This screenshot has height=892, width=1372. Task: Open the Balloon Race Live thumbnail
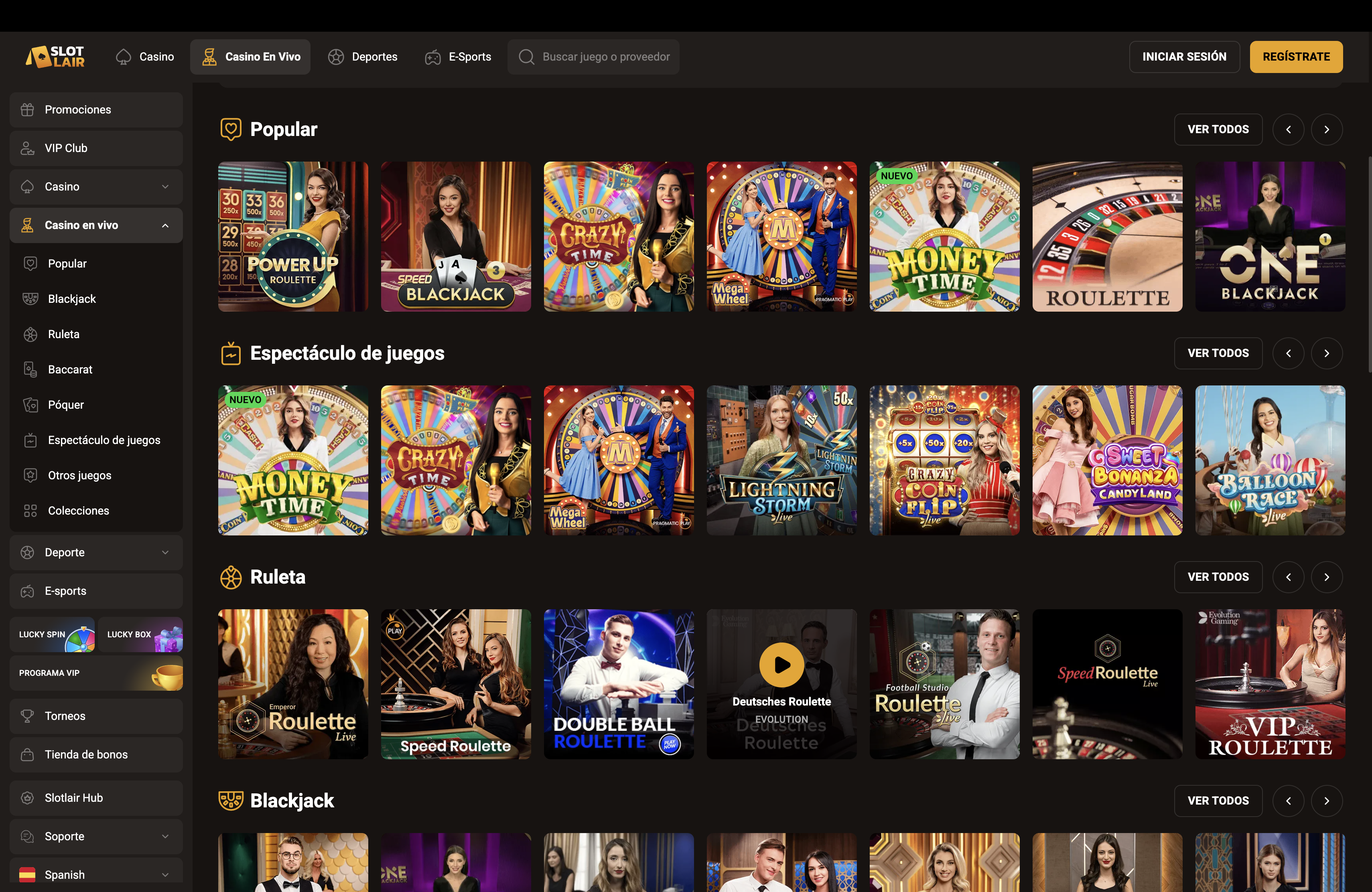pos(1270,460)
